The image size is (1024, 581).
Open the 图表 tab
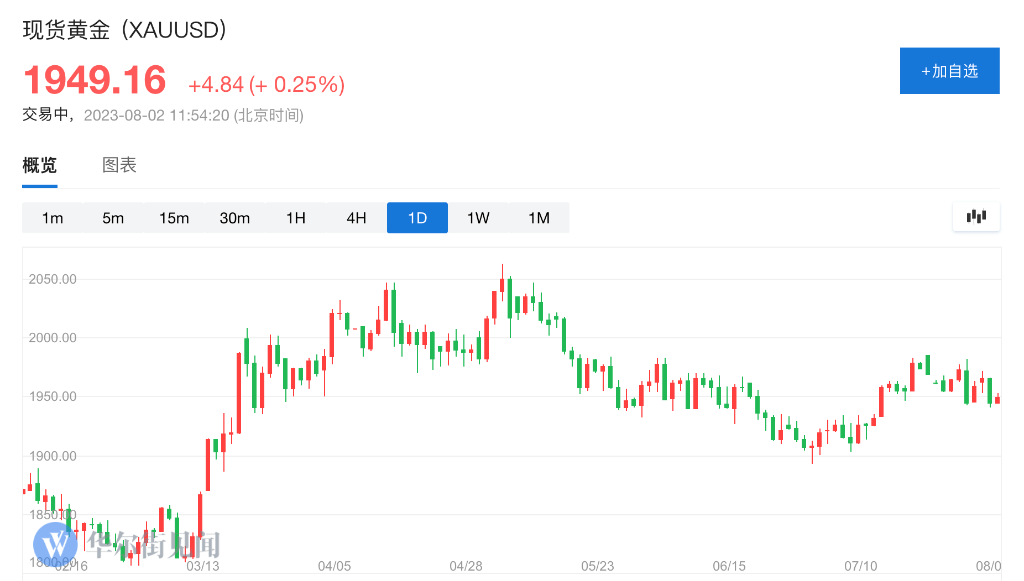pyautogui.click(x=119, y=165)
